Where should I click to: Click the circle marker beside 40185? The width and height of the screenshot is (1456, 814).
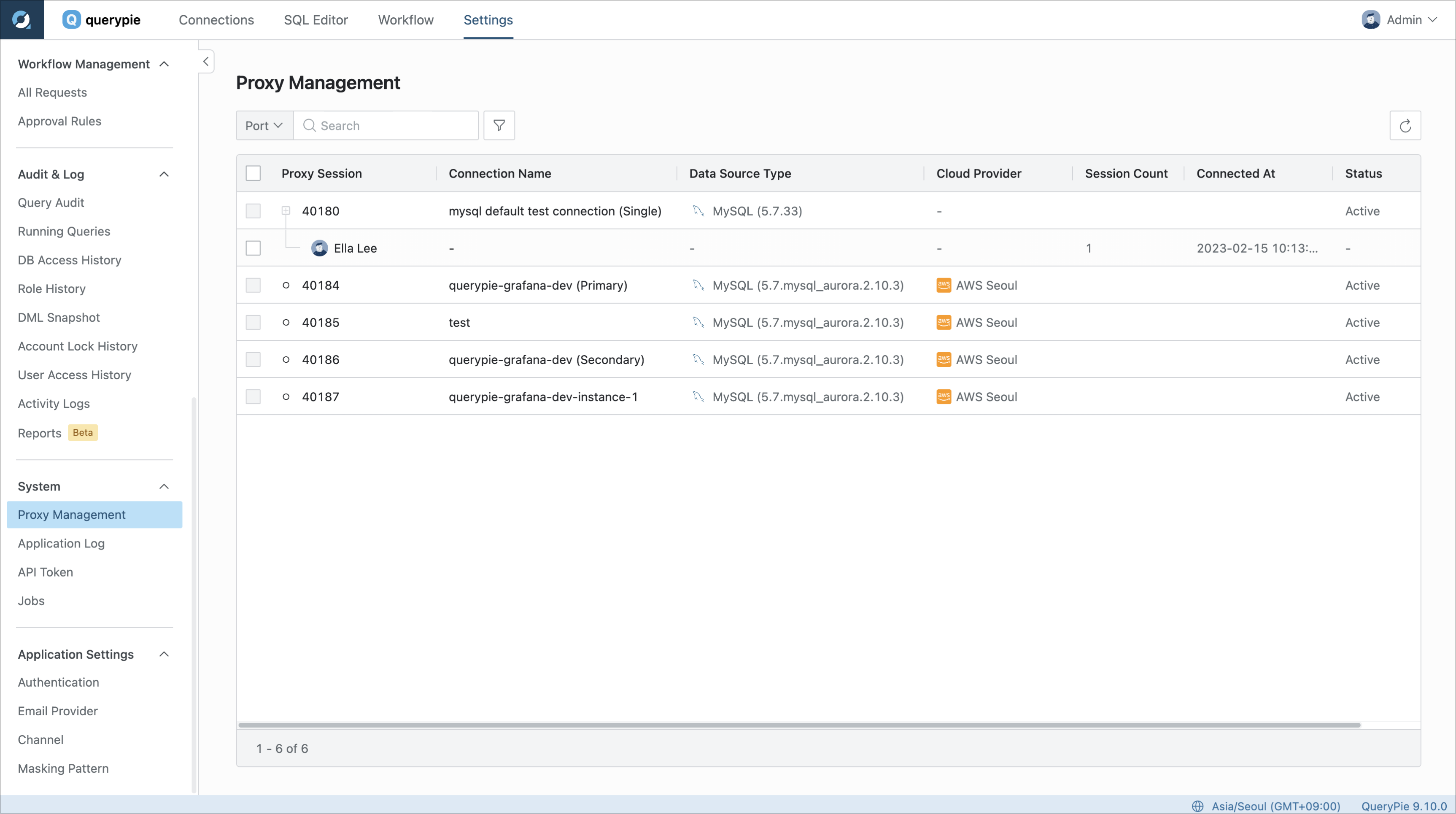(286, 322)
